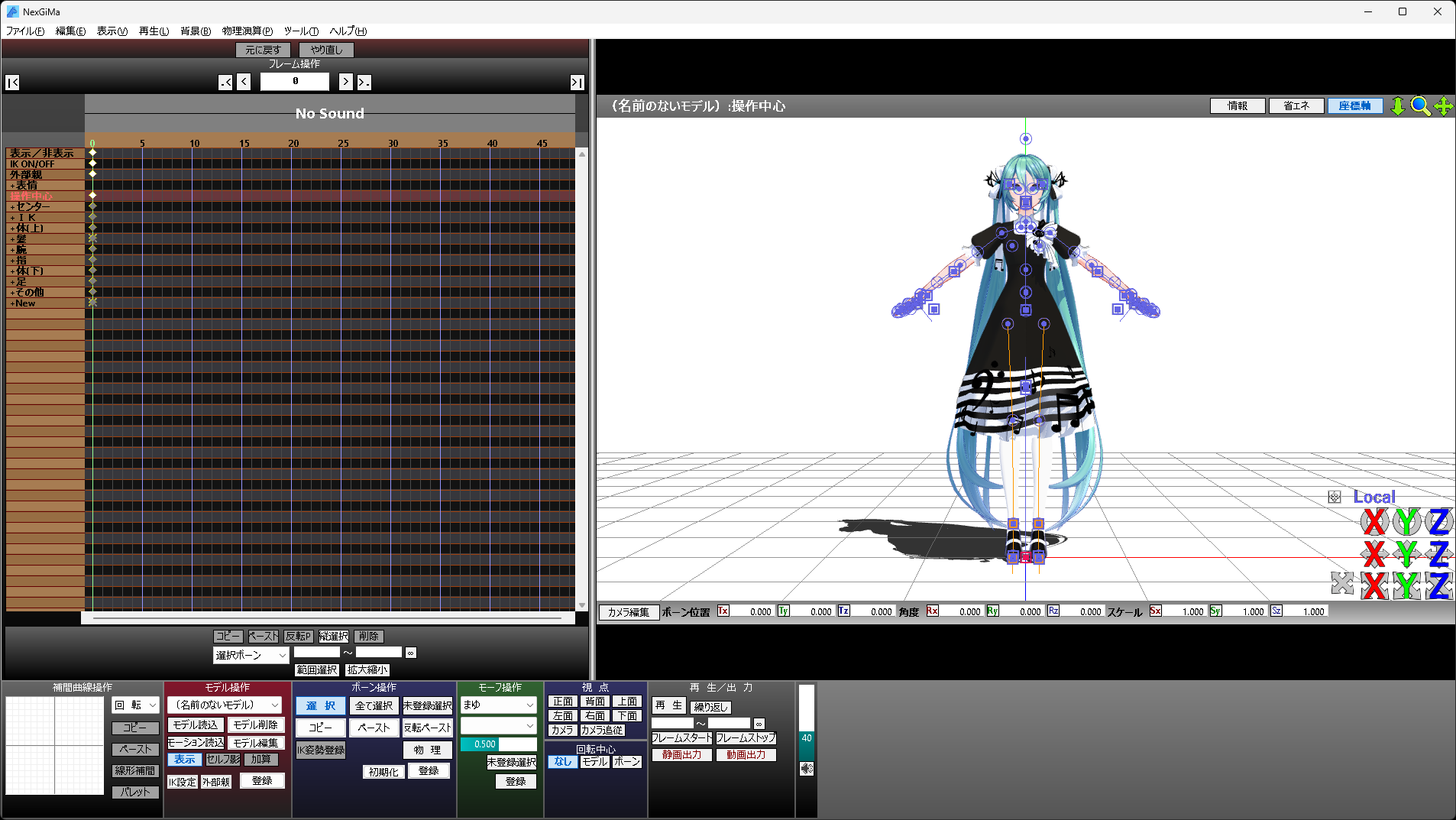The height and width of the screenshot is (820, 1456).
Task: Set rotation center to ボーン
Action: [x=627, y=762]
